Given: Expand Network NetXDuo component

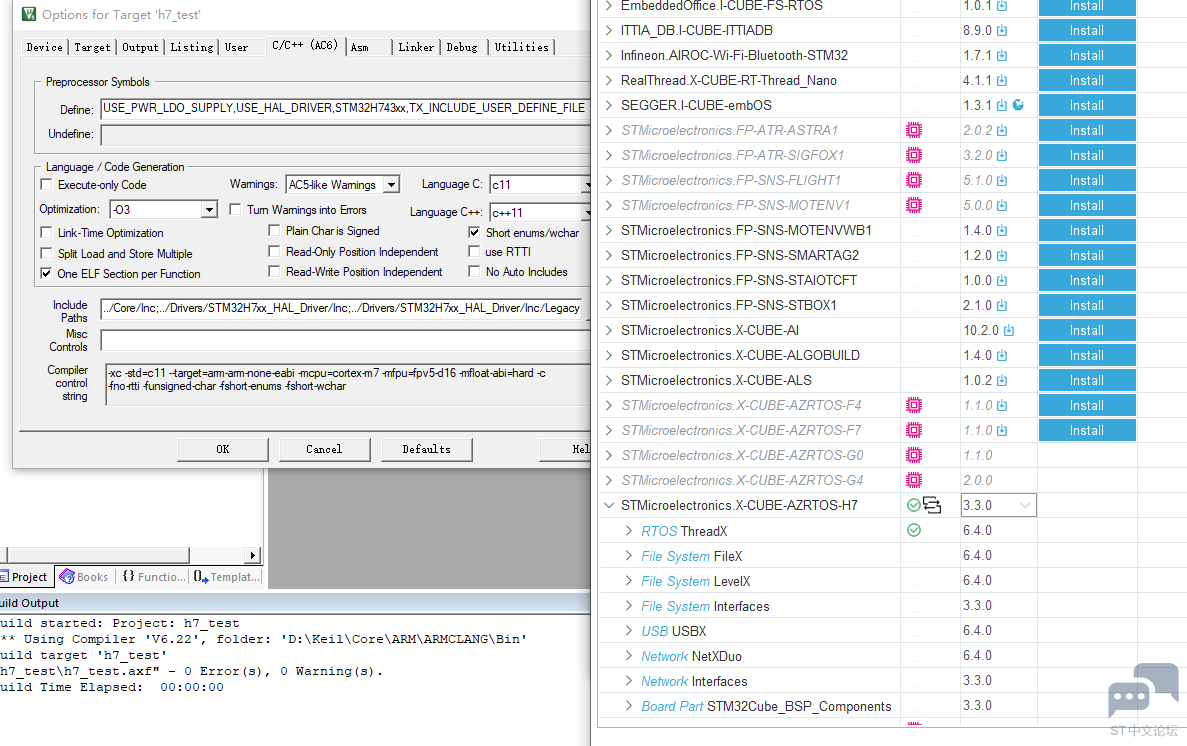Looking at the screenshot, I should (x=628, y=656).
